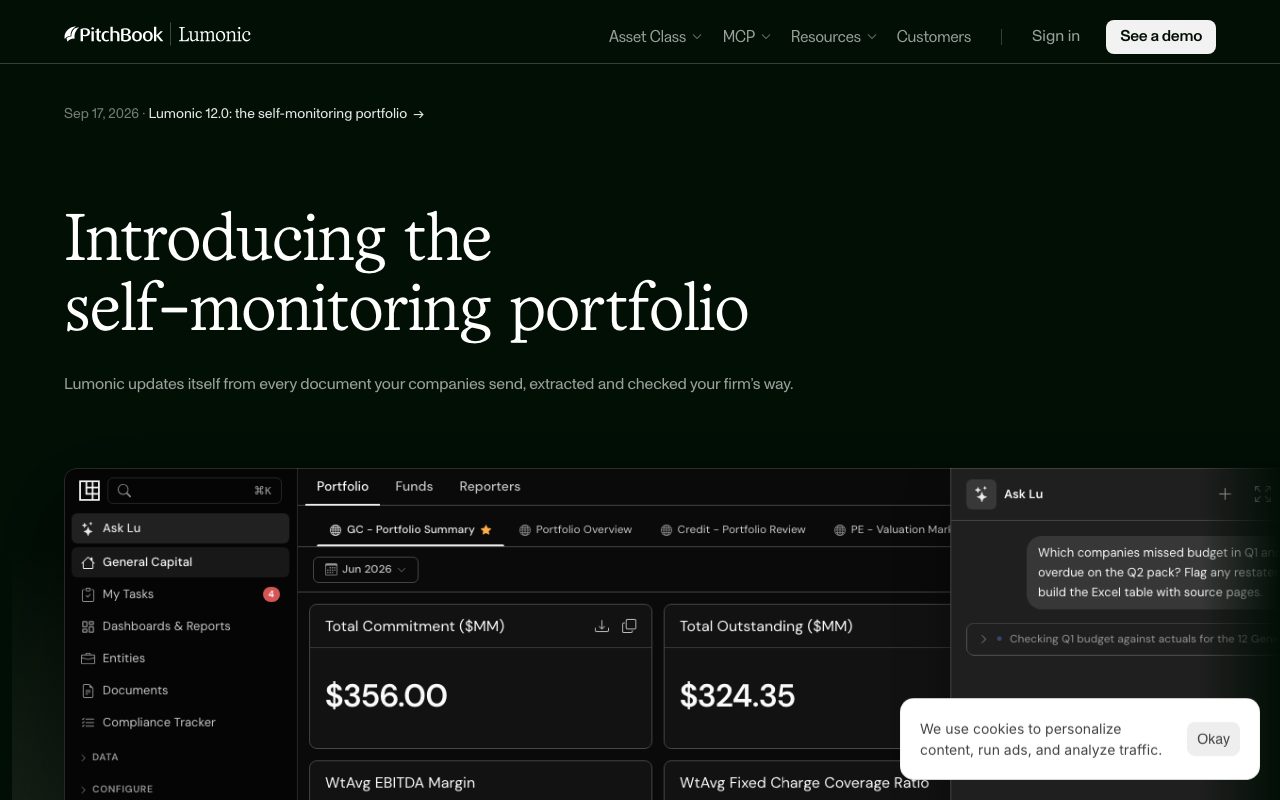
Task: Click the $356.00 Total Commitment value
Action: pos(386,695)
